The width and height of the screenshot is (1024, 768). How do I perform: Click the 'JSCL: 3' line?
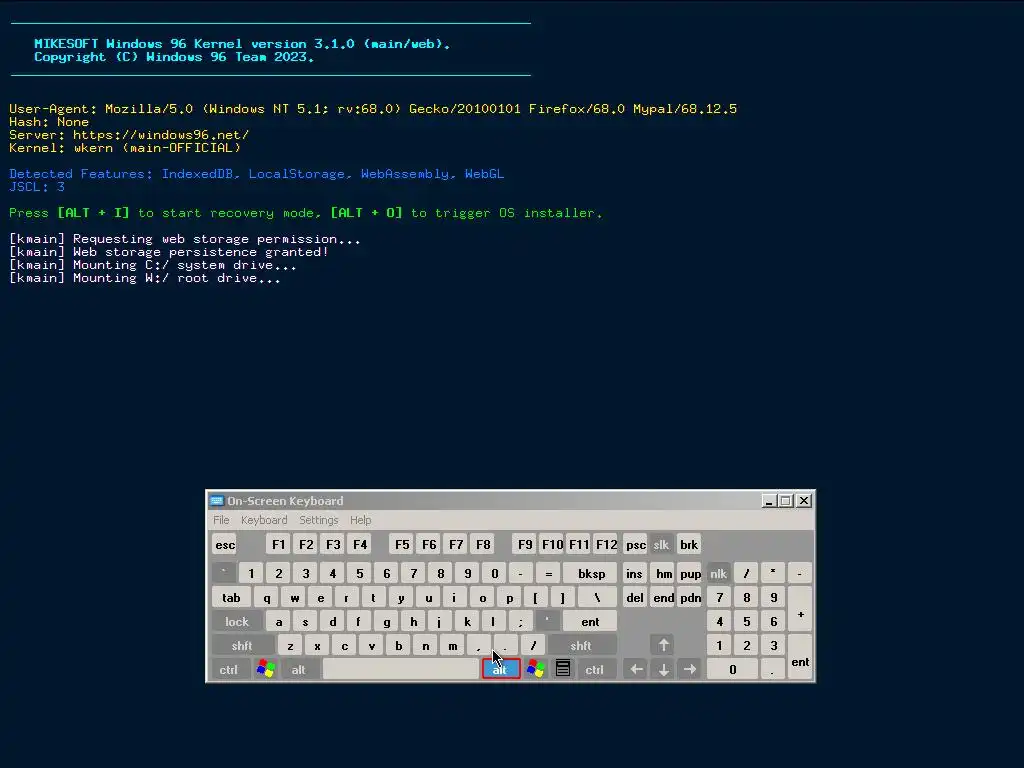(x=37, y=187)
